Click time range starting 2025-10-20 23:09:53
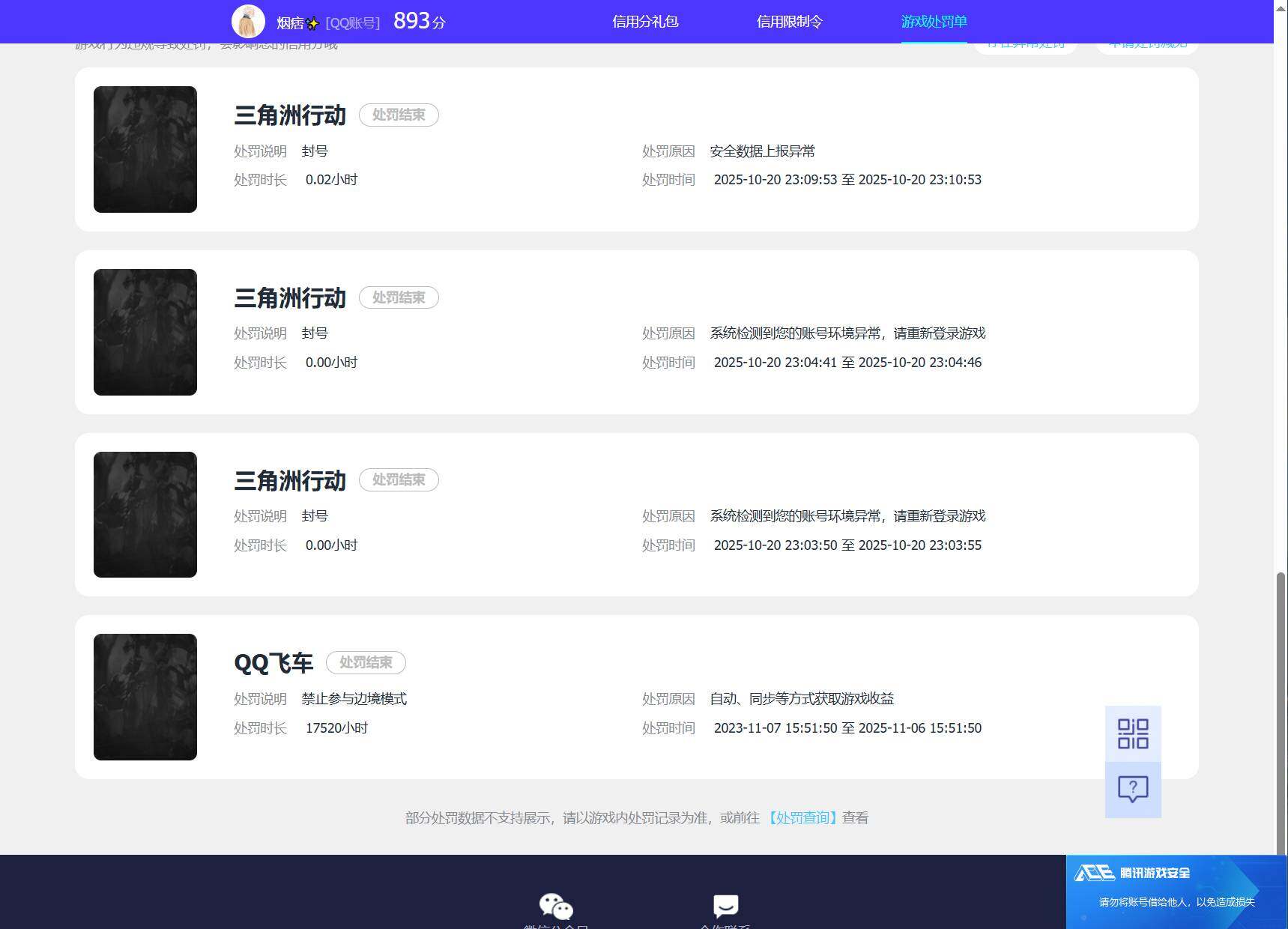1288x929 pixels. point(847,180)
